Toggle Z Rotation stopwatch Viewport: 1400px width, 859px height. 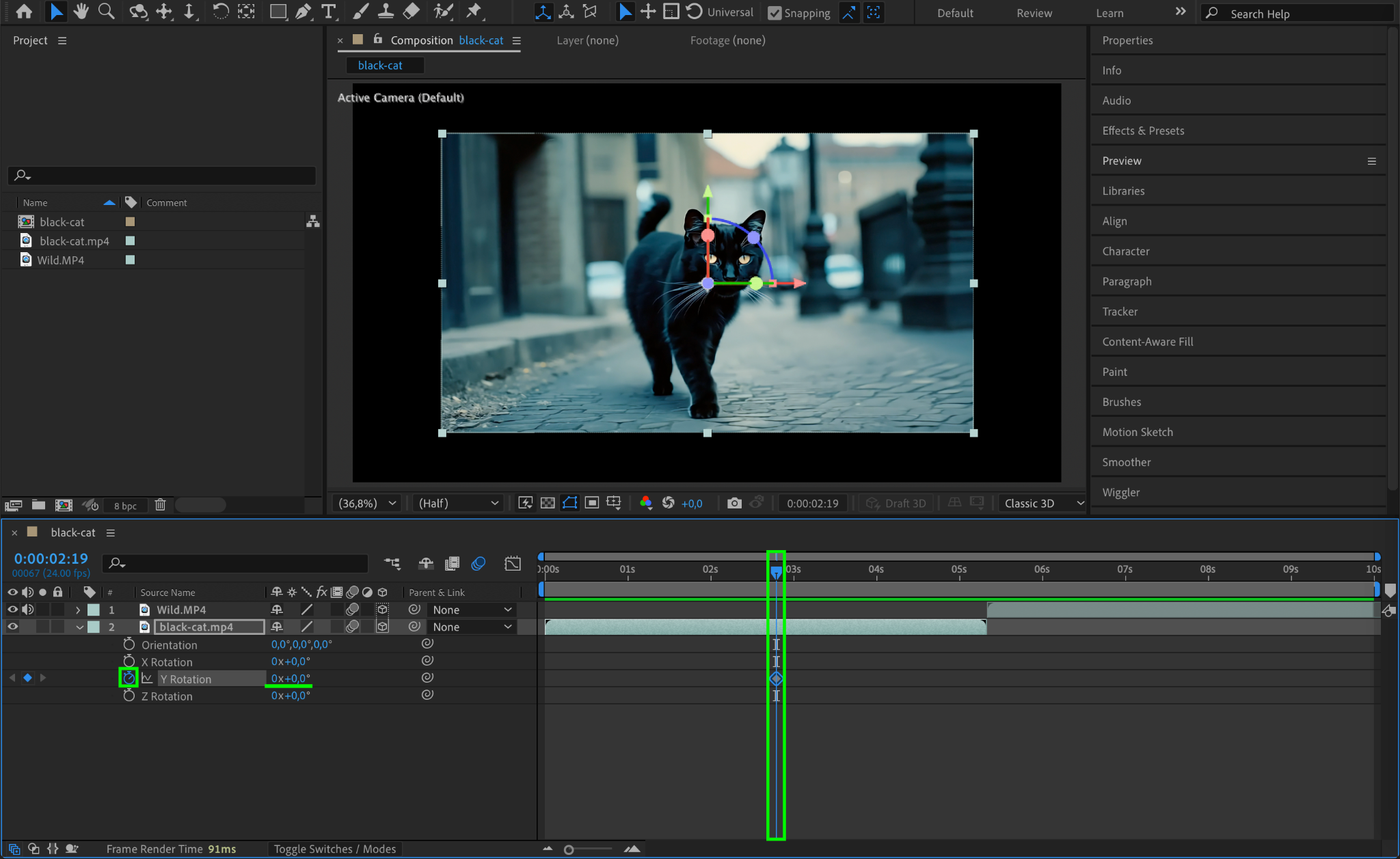point(129,696)
